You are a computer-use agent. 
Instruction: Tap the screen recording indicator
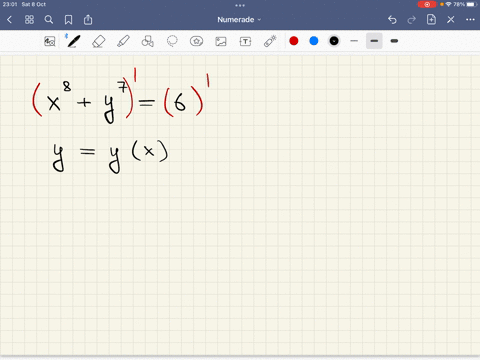pyautogui.click(x=427, y=4)
